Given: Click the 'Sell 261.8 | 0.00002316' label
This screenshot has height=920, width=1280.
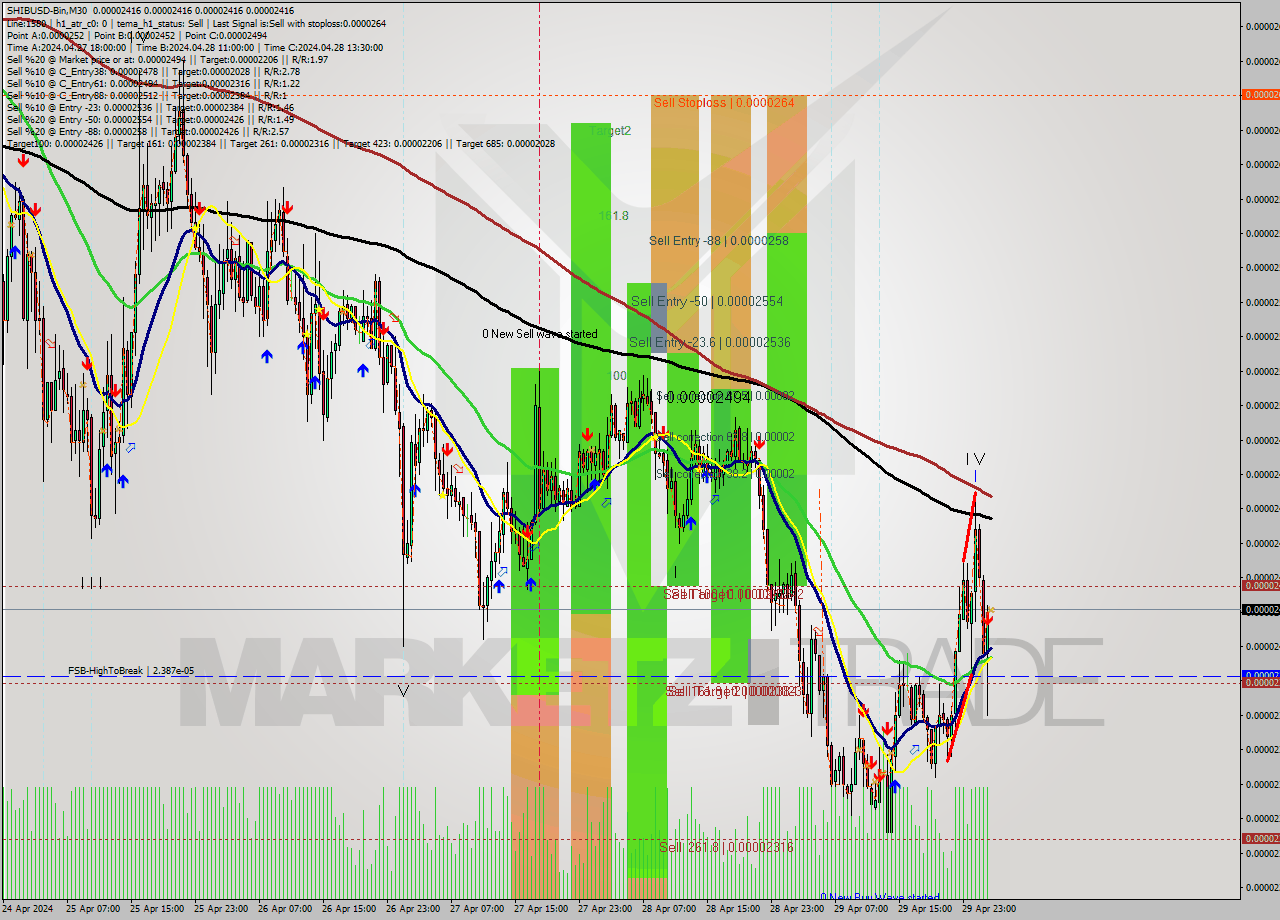Looking at the screenshot, I should click(726, 847).
